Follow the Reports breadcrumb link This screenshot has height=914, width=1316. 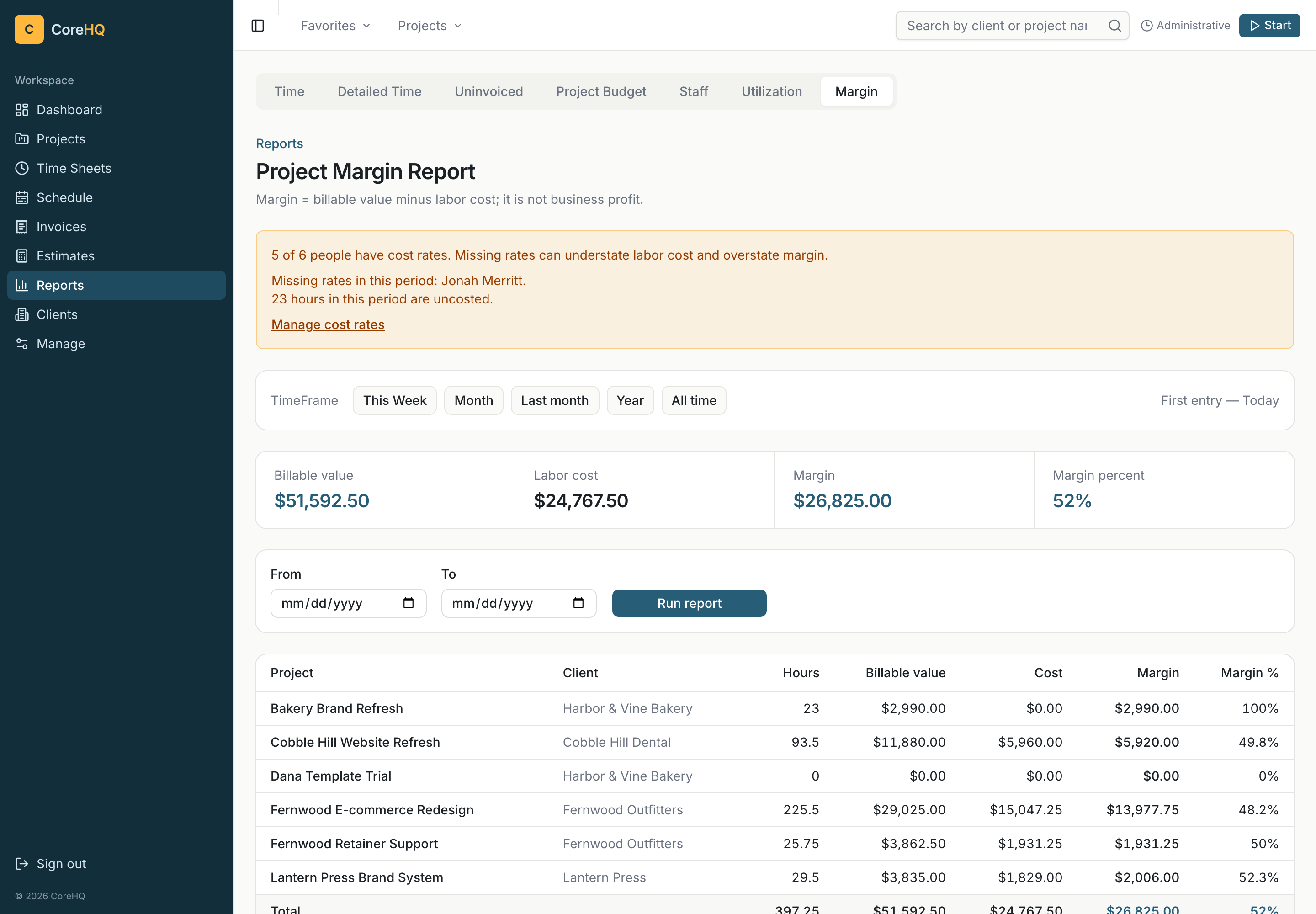(x=280, y=144)
